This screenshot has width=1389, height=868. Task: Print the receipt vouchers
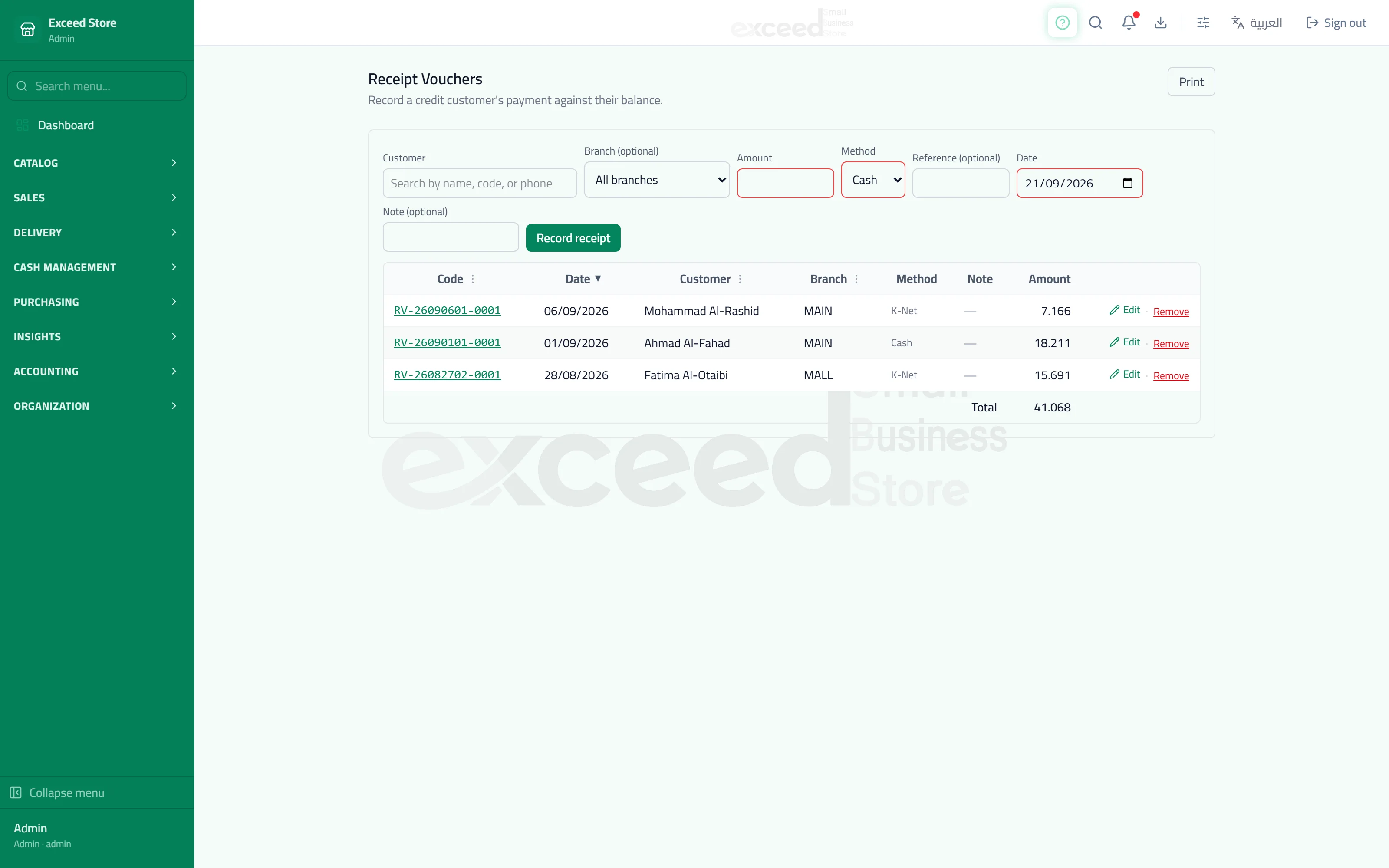pos(1191,82)
